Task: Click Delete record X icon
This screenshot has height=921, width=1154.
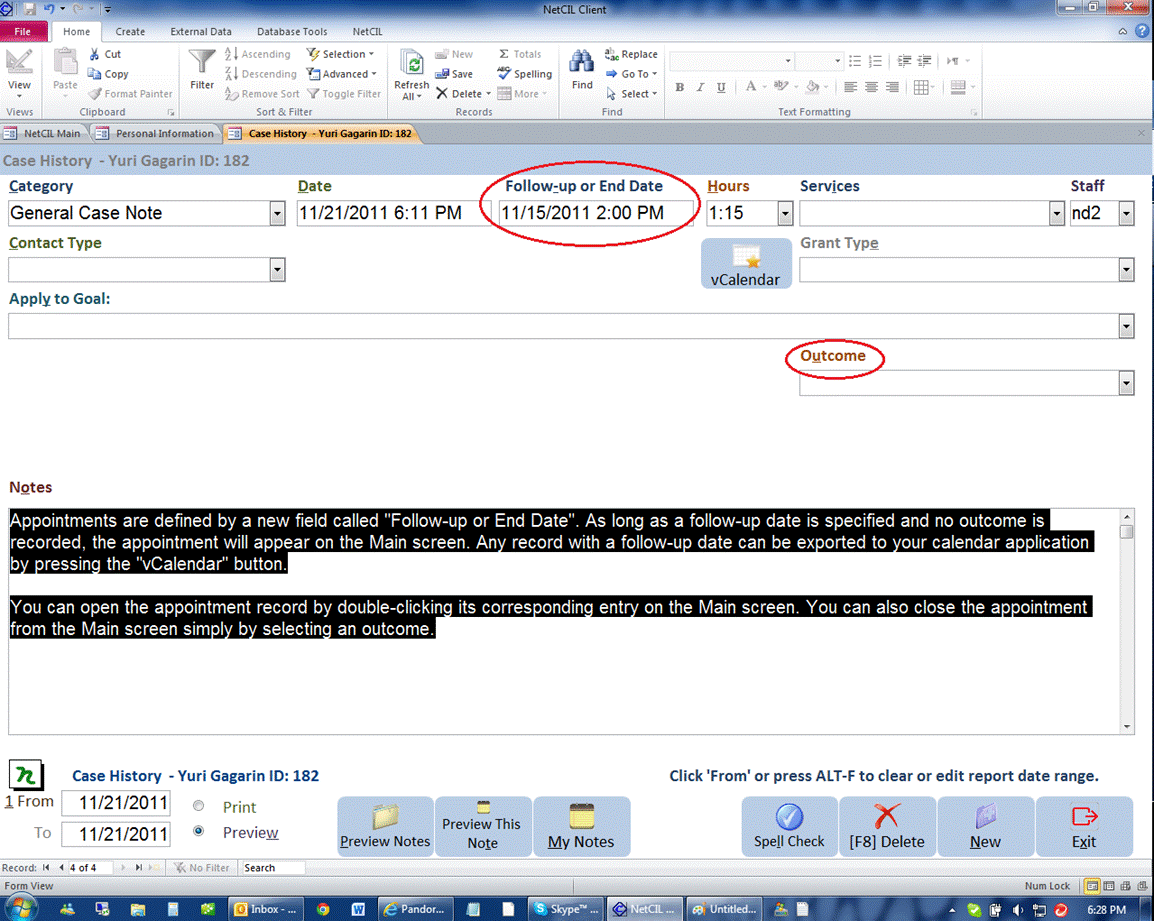Action: [442, 93]
